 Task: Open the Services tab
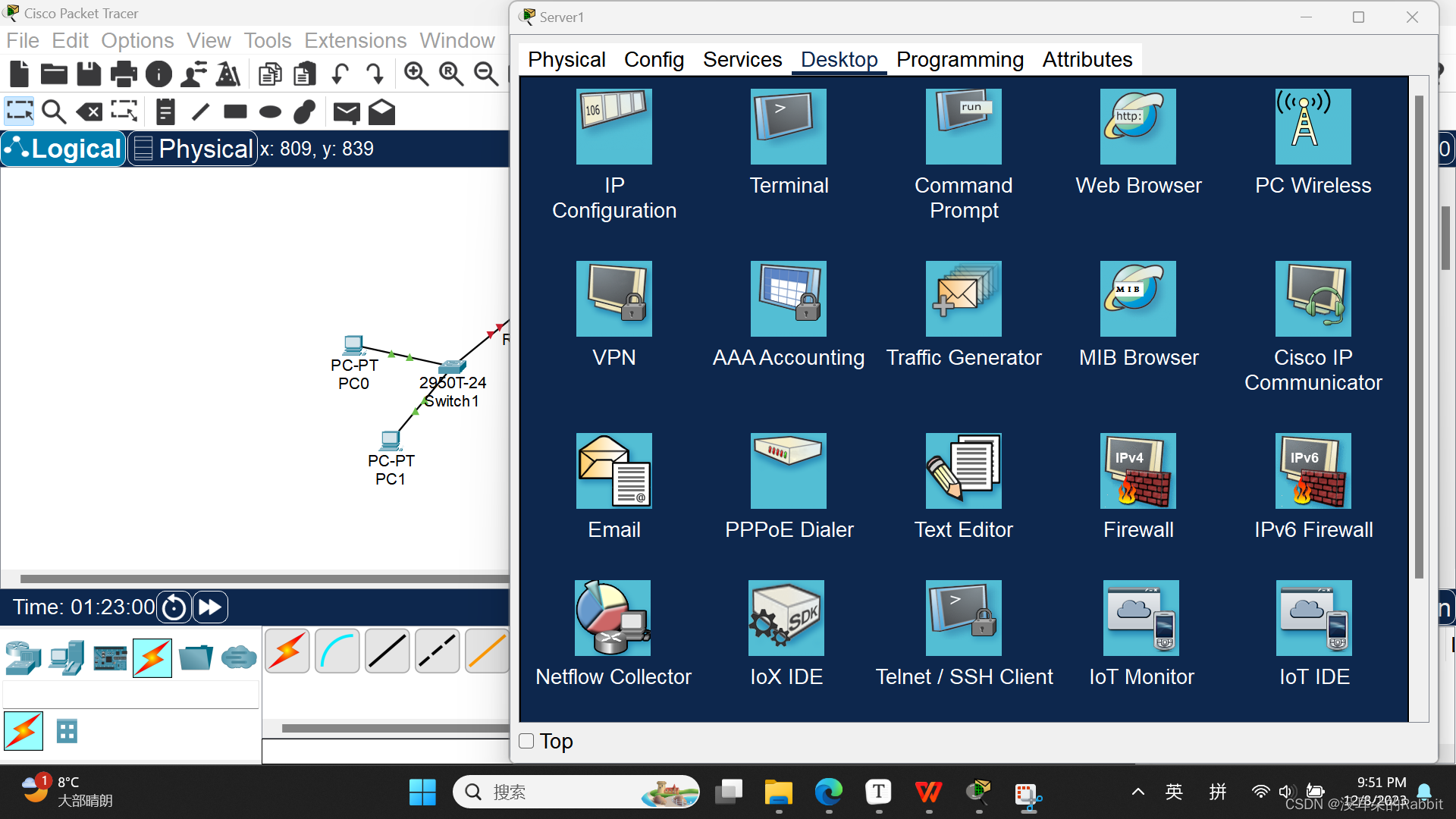pyautogui.click(x=742, y=59)
